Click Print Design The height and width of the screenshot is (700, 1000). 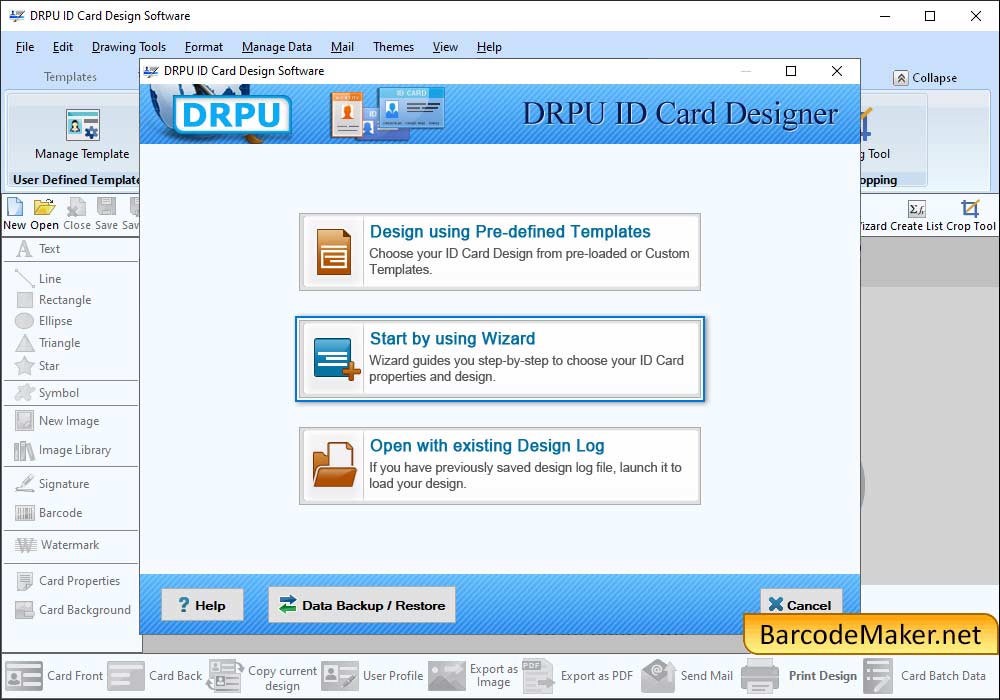[x=799, y=676]
